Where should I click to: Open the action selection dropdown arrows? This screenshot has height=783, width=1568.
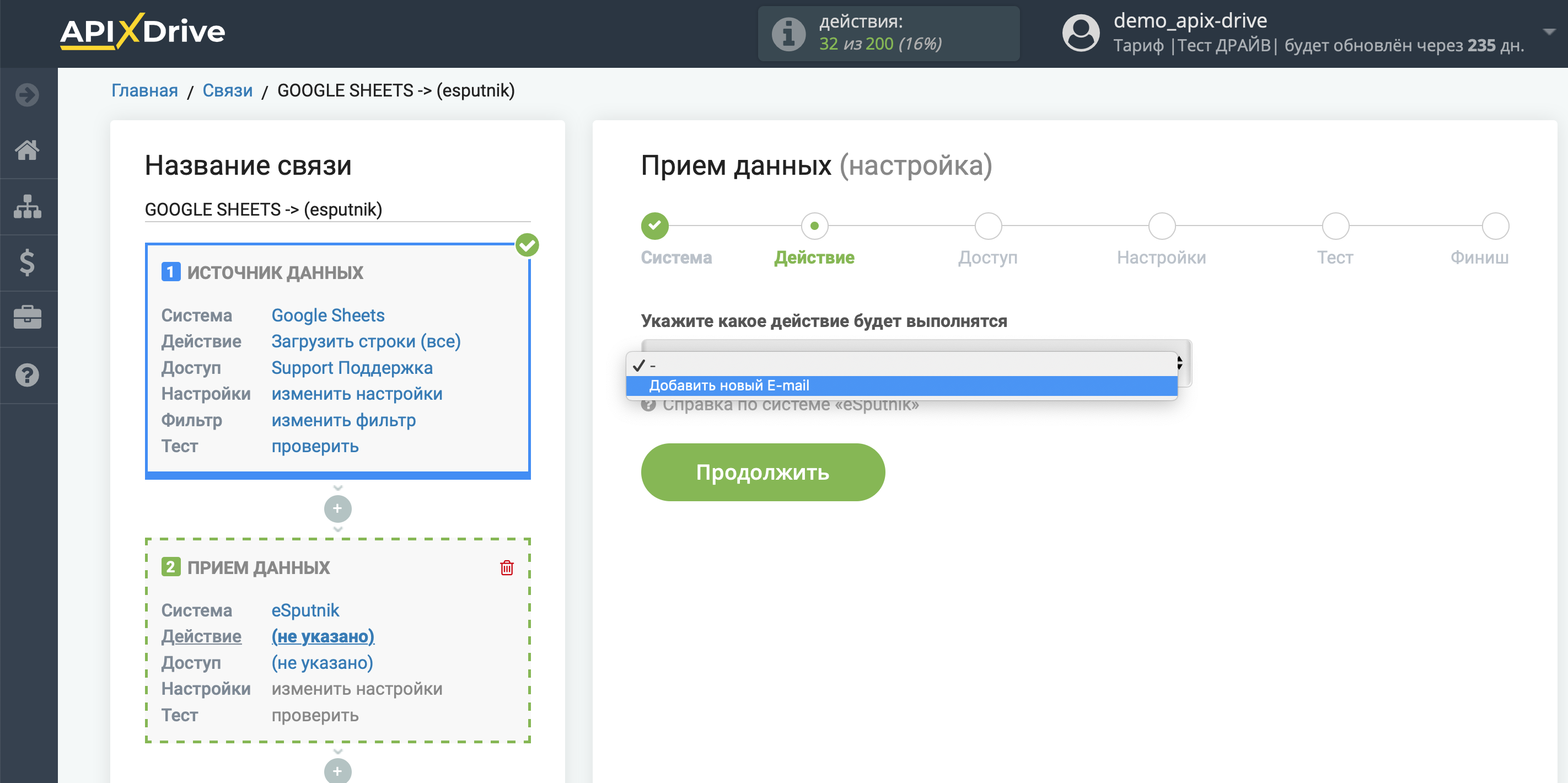pyautogui.click(x=1180, y=363)
